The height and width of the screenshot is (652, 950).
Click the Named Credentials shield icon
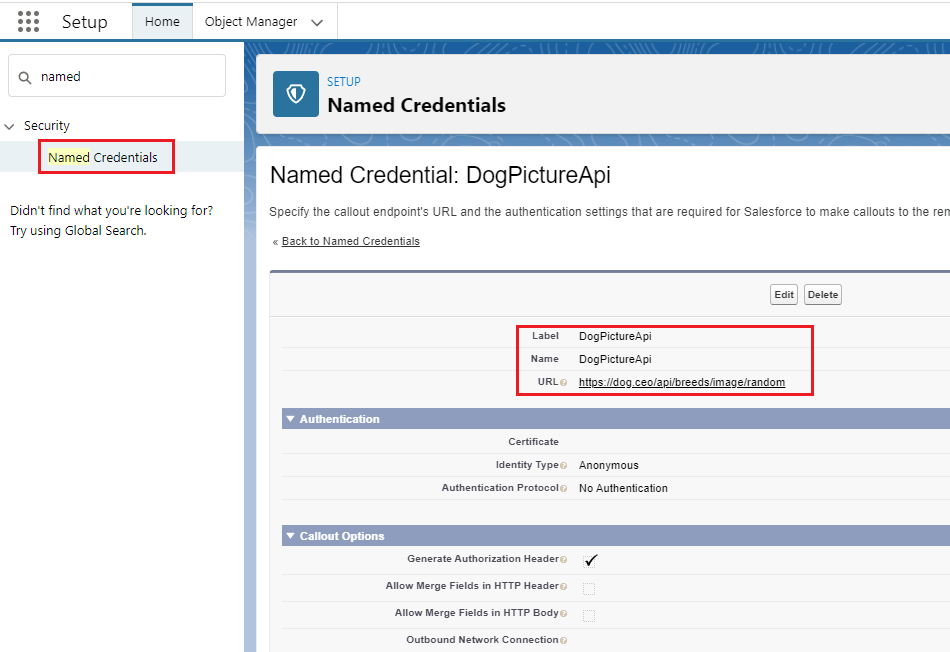(x=295, y=96)
